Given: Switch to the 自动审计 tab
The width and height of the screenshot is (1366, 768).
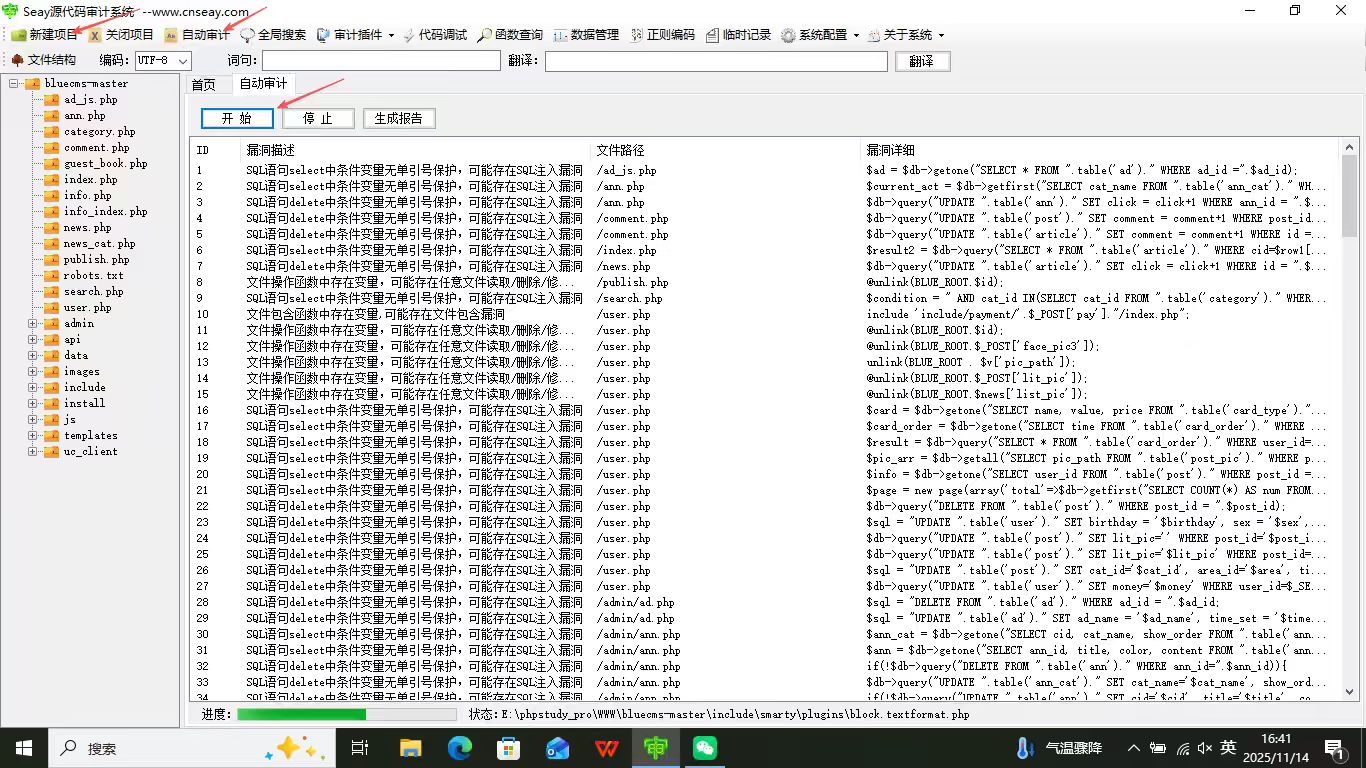Looking at the screenshot, I should pyautogui.click(x=264, y=84).
